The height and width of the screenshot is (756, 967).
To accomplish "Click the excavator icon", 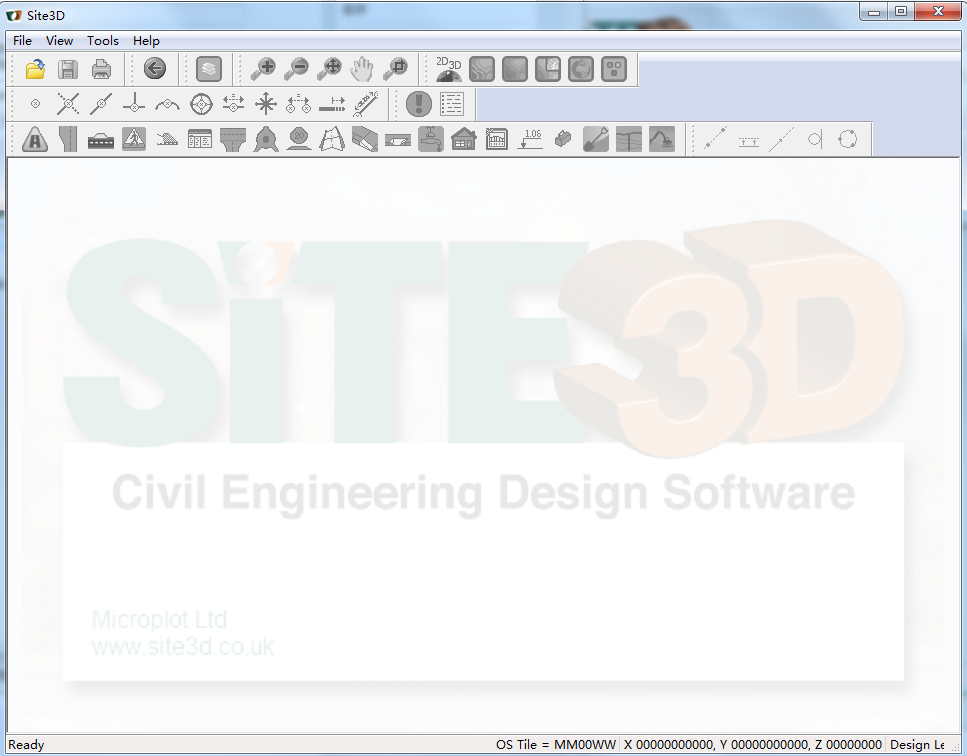I will [x=662, y=139].
